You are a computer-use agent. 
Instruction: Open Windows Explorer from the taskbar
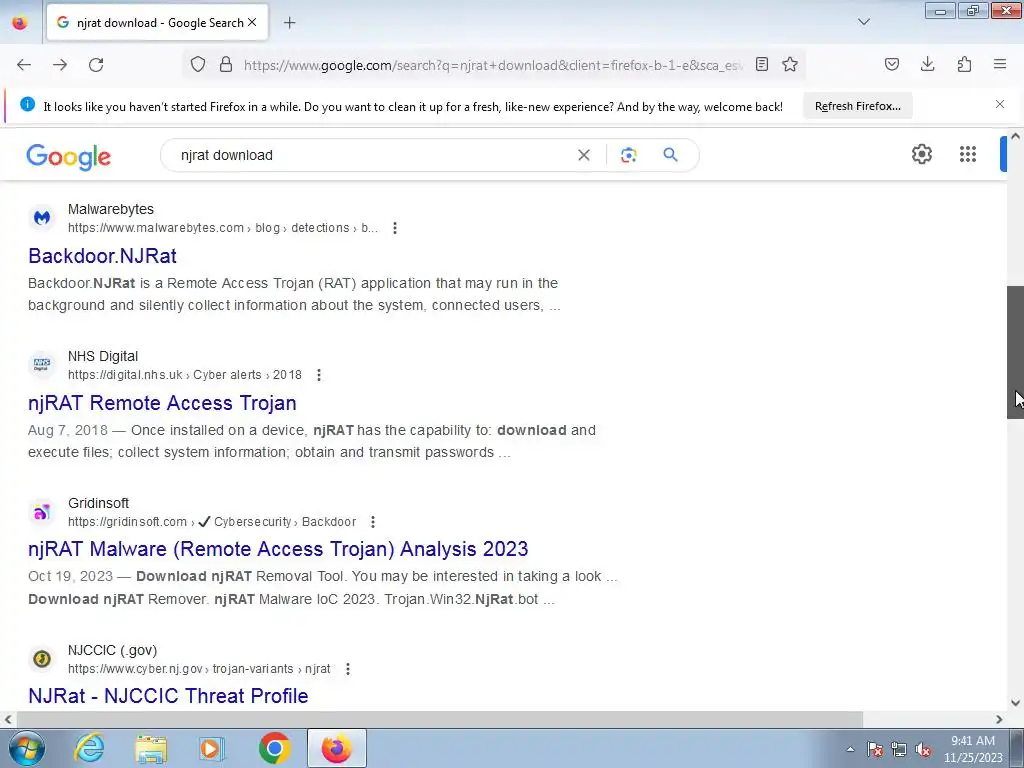pos(151,748)
